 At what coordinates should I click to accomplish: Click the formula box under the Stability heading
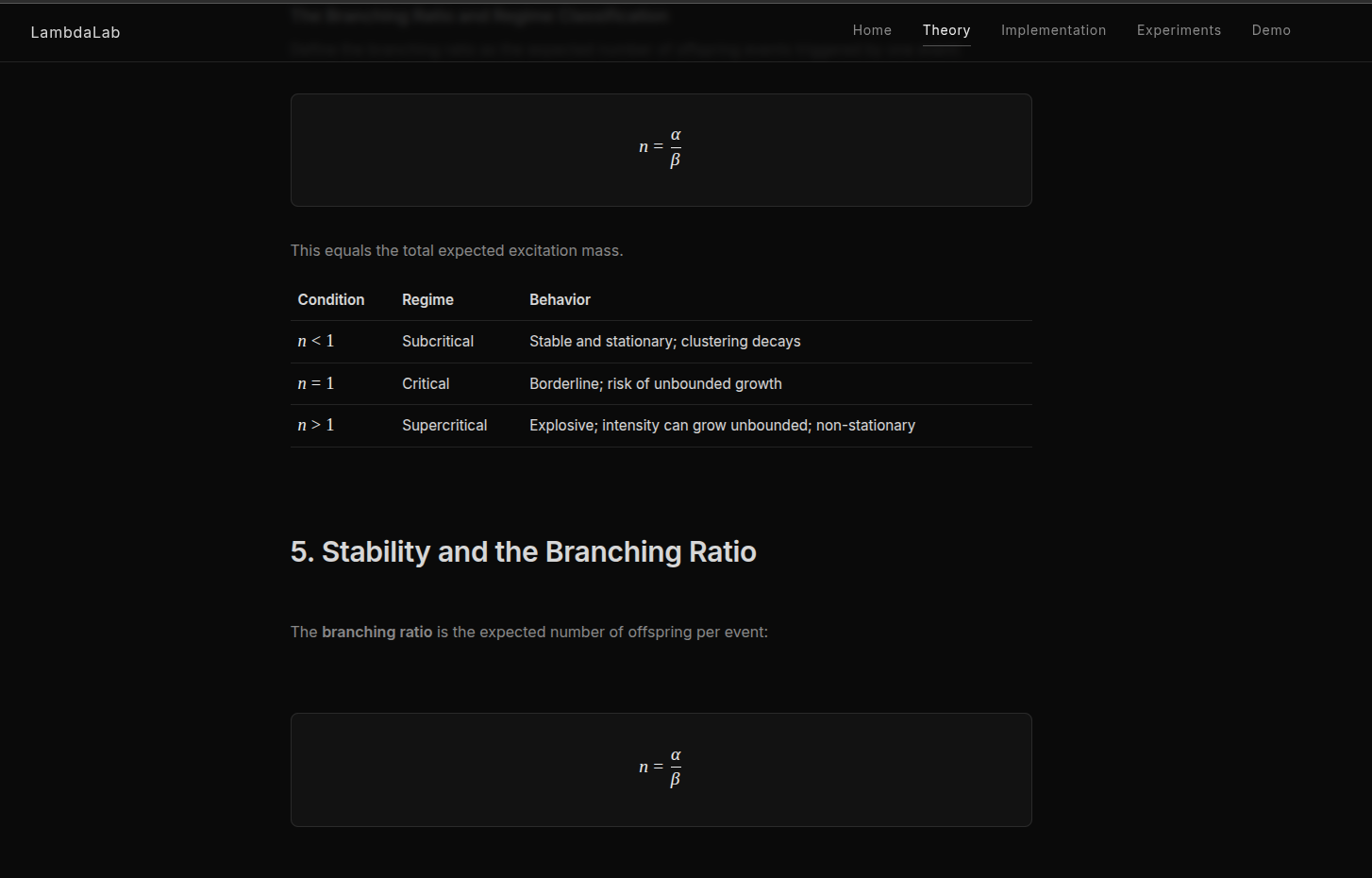[661, 769]
